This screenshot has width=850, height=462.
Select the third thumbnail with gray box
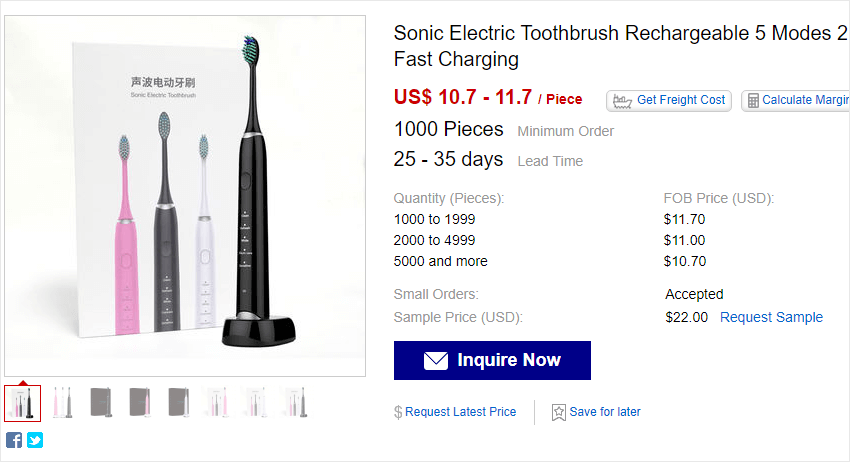[101, 402]
